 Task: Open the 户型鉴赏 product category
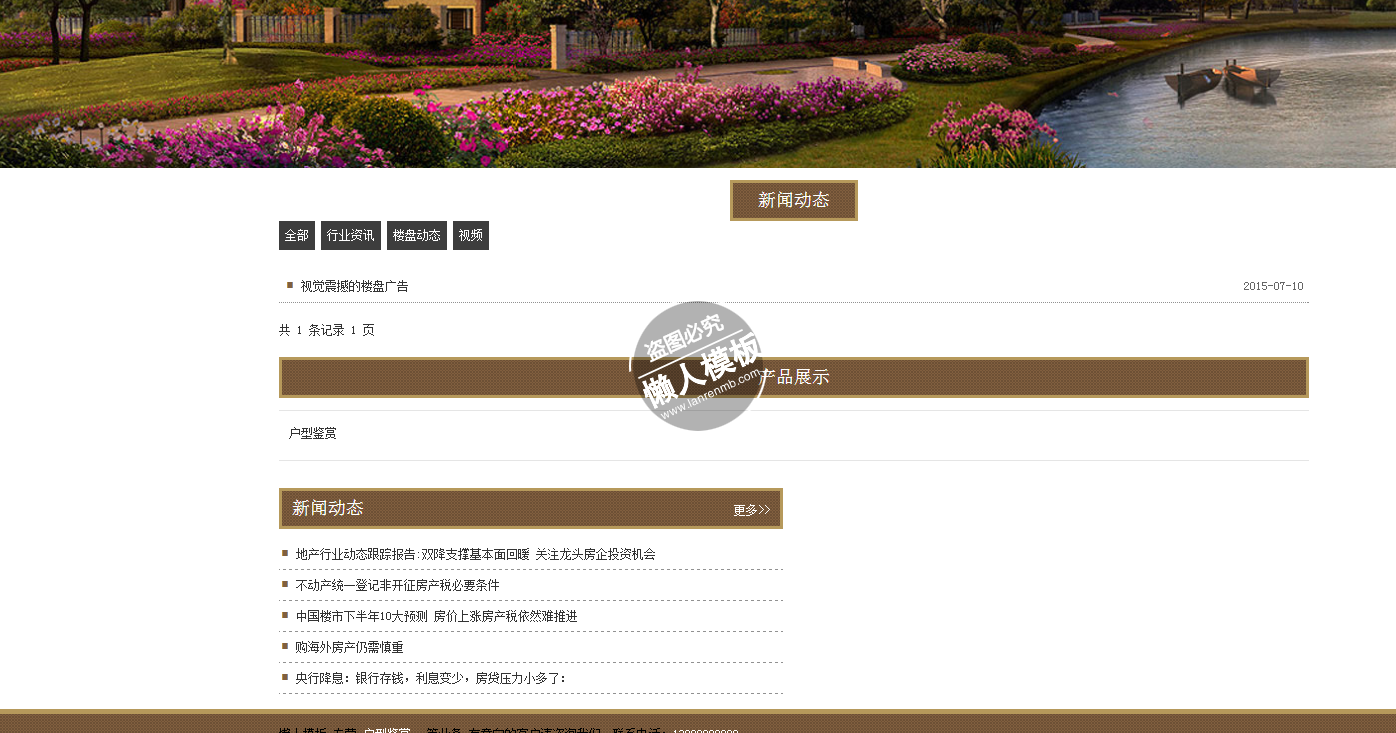313,433
